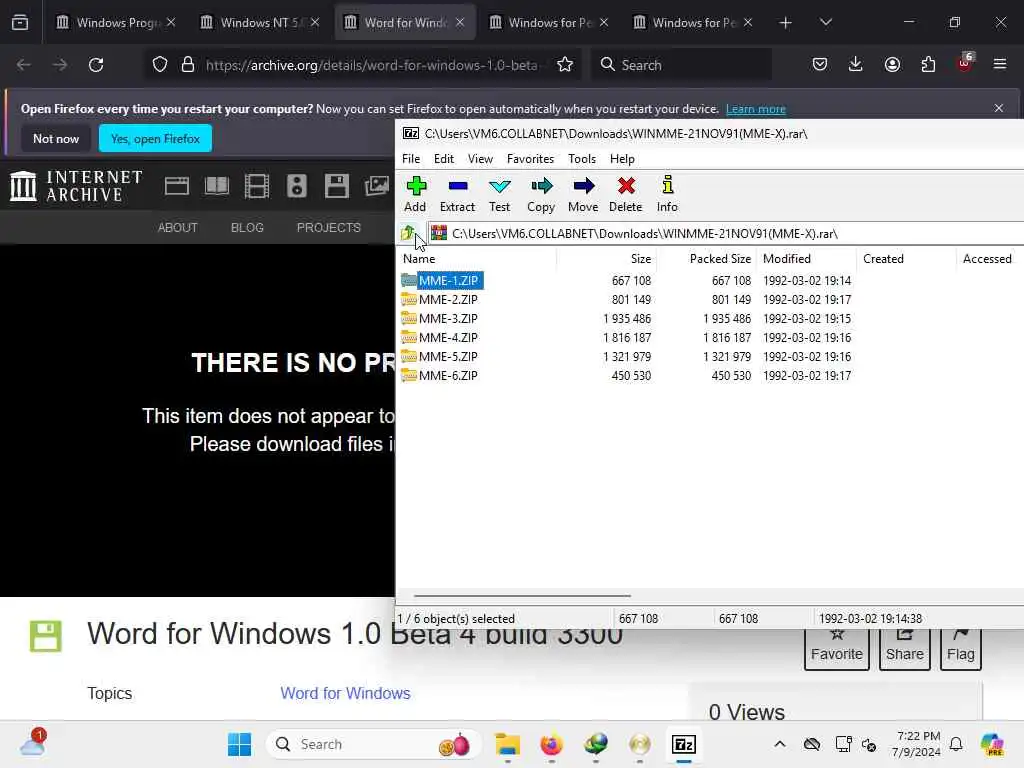Open the BLOG link
Screen dimensions: 1024x768
pos(247,227)
